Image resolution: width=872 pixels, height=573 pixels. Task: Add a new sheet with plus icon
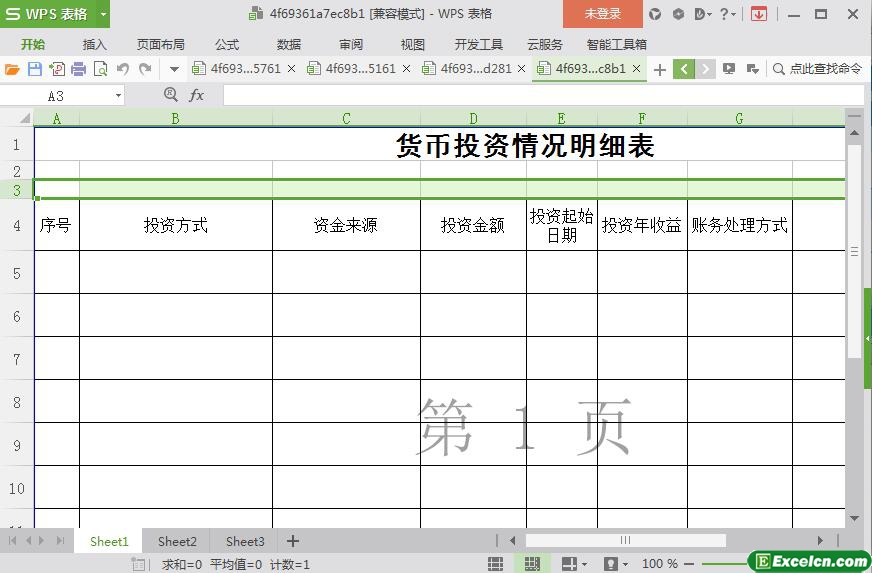pyautogui.click(x=293, y=541)
